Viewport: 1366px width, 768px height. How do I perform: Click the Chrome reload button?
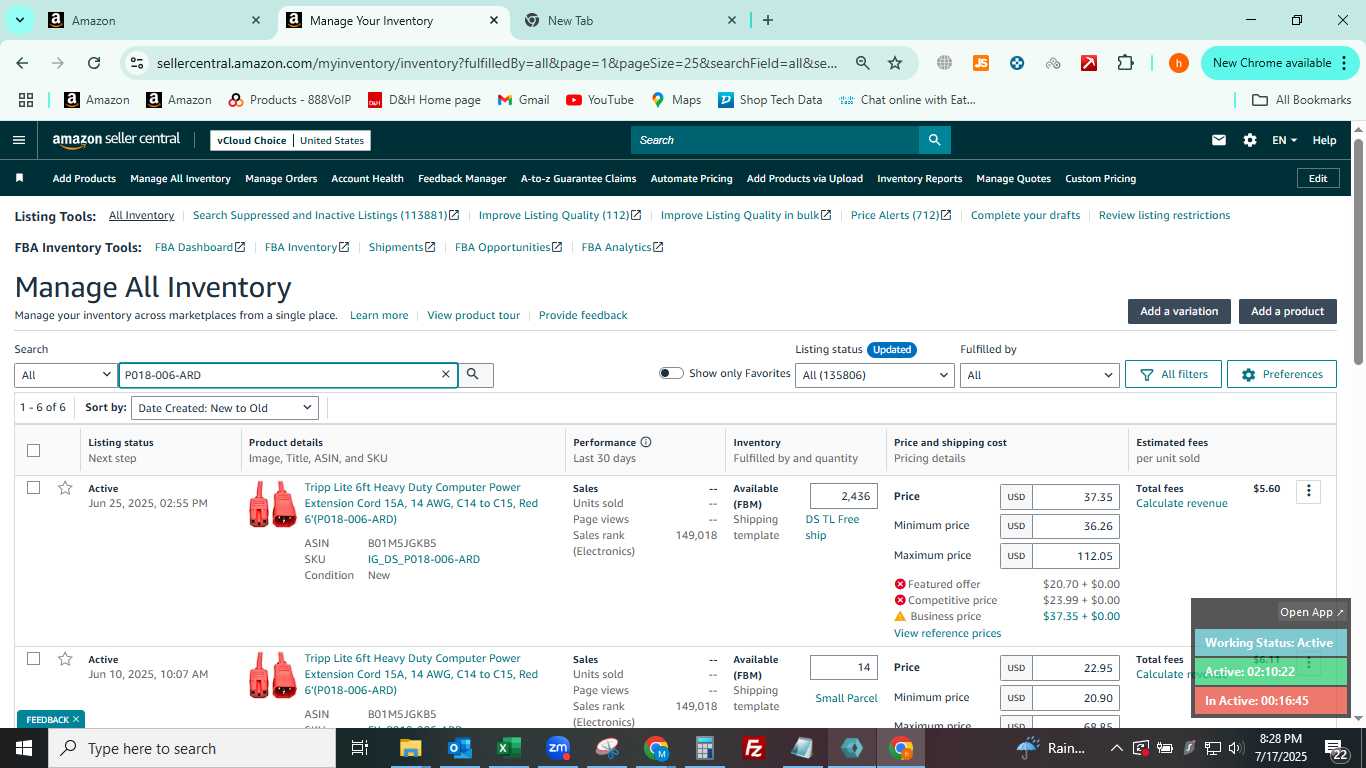[x=94, y=63]
